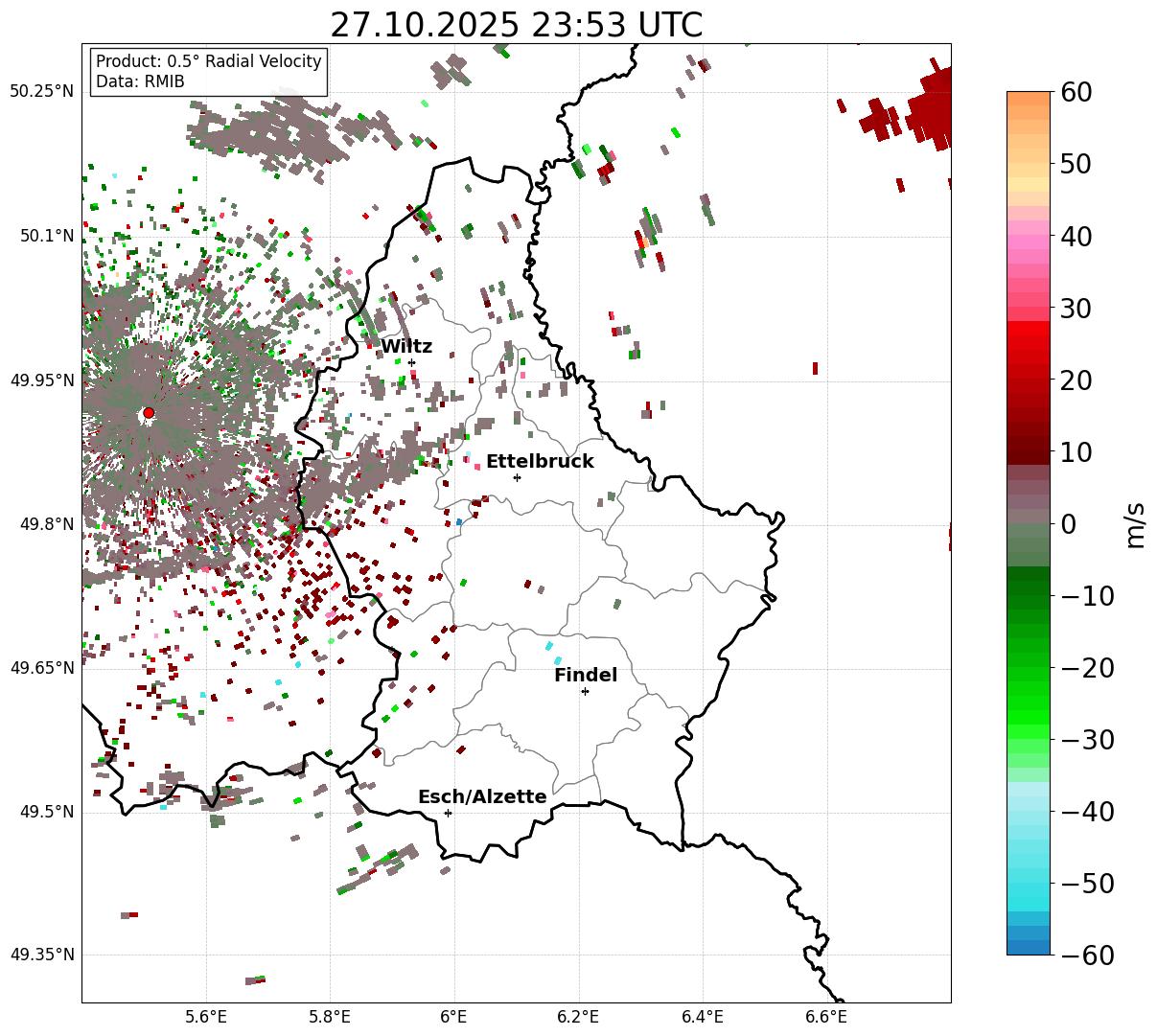
Task: Click the −30 tick label on colorbar
Action: tap(1087, 739)
